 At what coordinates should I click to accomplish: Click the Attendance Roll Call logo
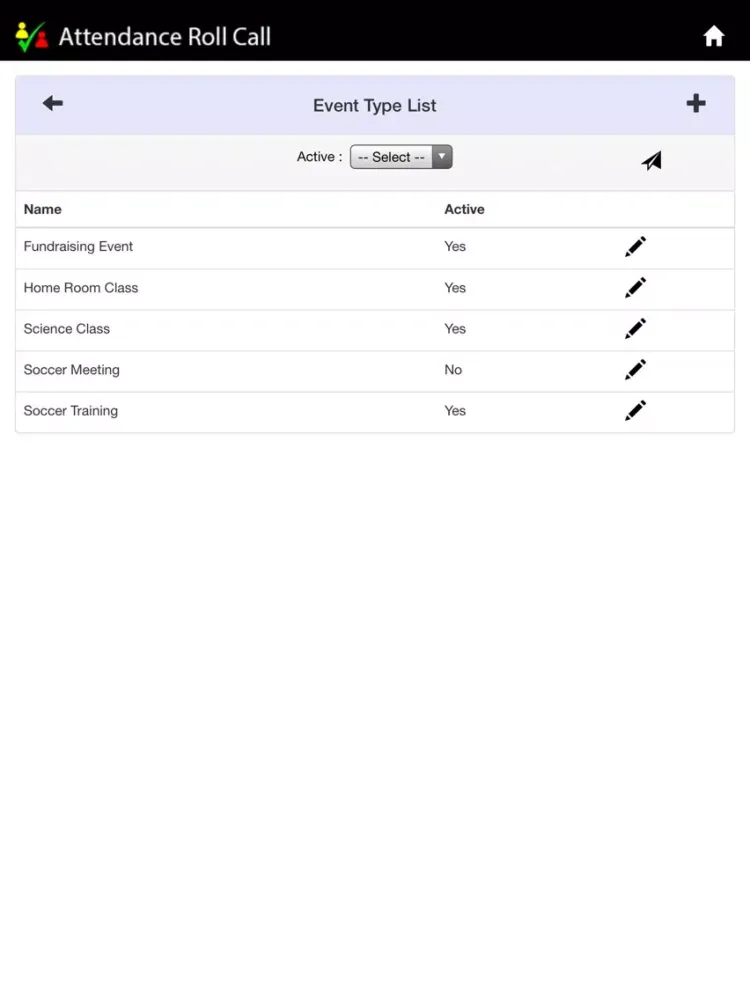coord(31,37)
